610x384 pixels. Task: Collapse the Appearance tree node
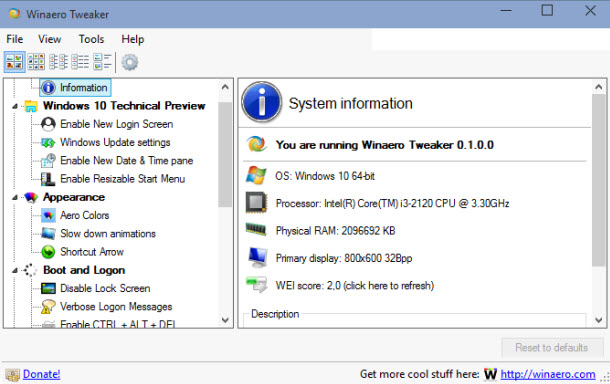pos(15,198)
